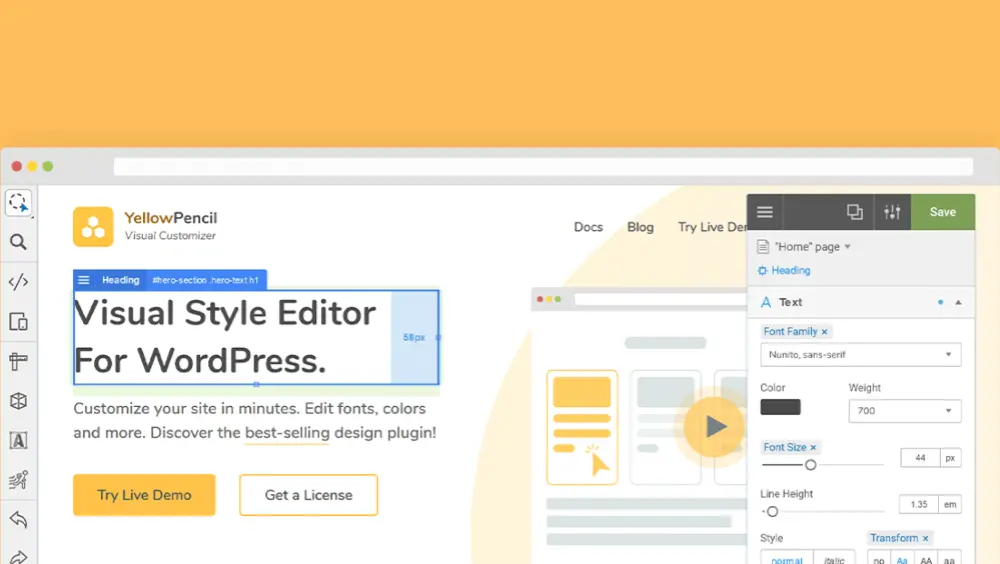Viewport: 1000px width, 564px height.
Task: Select 'no' transform option
Action: (x=879, y=559)
